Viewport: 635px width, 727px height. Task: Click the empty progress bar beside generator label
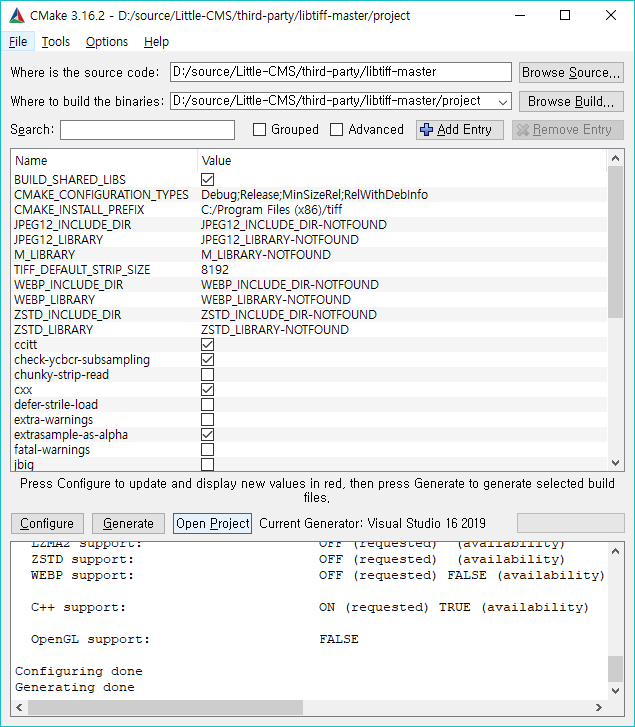pyautogui.click(x=571, y=523)
